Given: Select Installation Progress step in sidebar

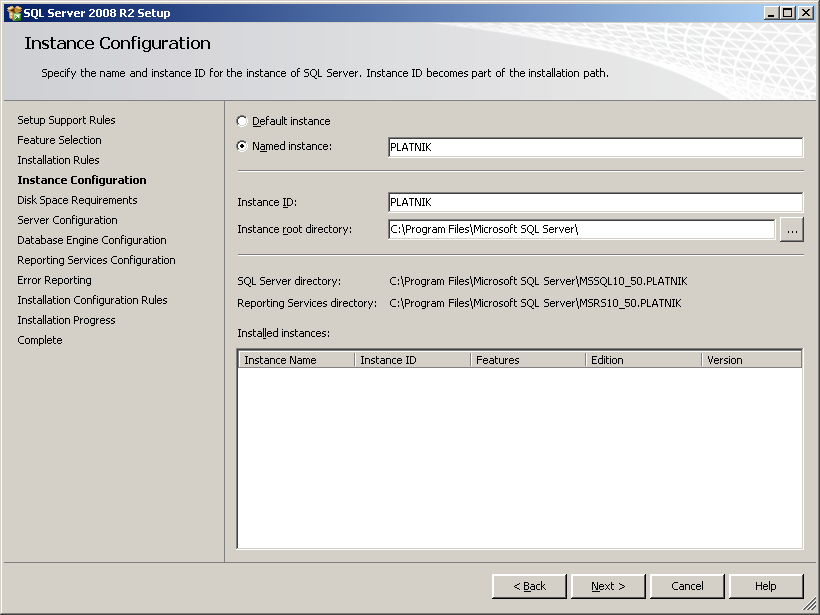Looking at the screenshot, I should 66,320.
